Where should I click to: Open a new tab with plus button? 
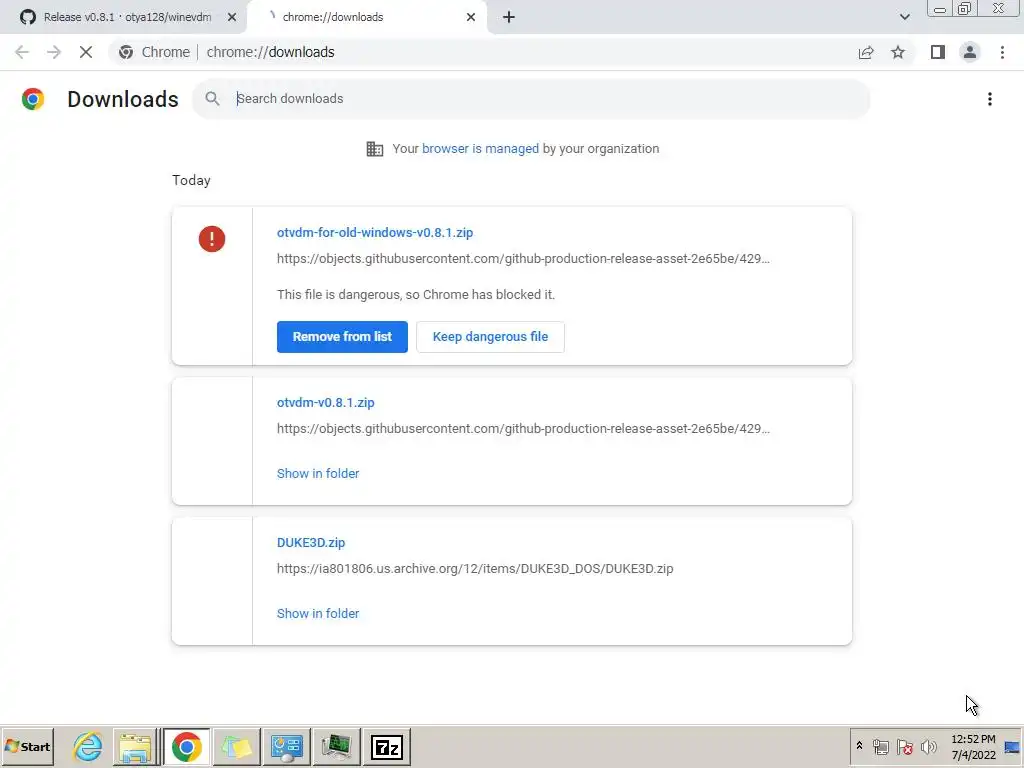(509, 17)
